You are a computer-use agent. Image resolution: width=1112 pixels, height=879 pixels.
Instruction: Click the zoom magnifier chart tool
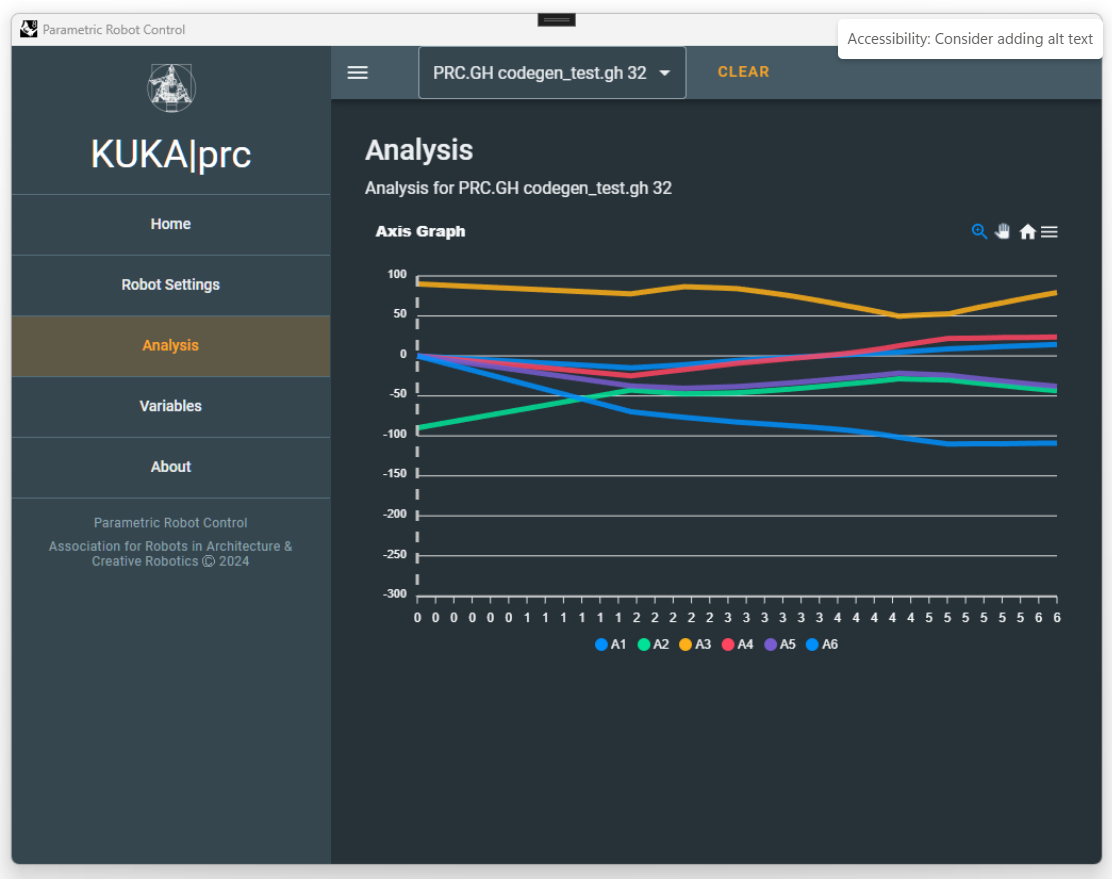pos(979,231)
